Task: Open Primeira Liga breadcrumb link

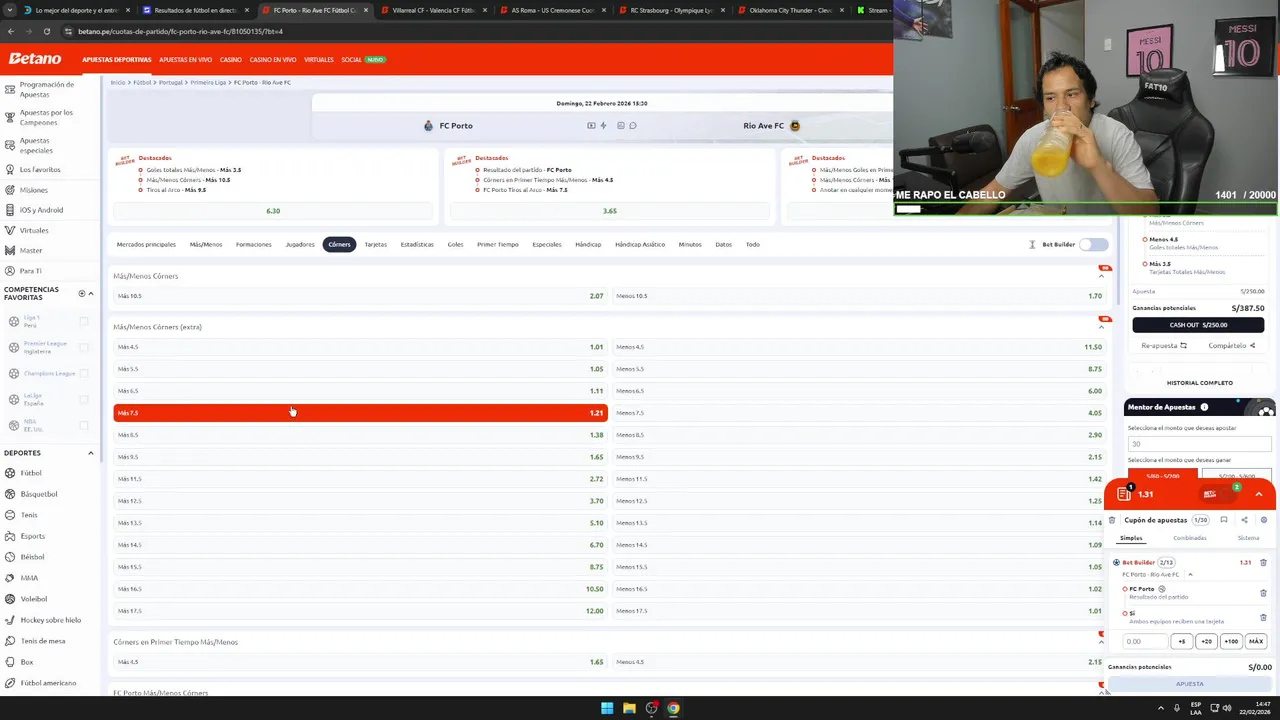Action: pos(208,82)
